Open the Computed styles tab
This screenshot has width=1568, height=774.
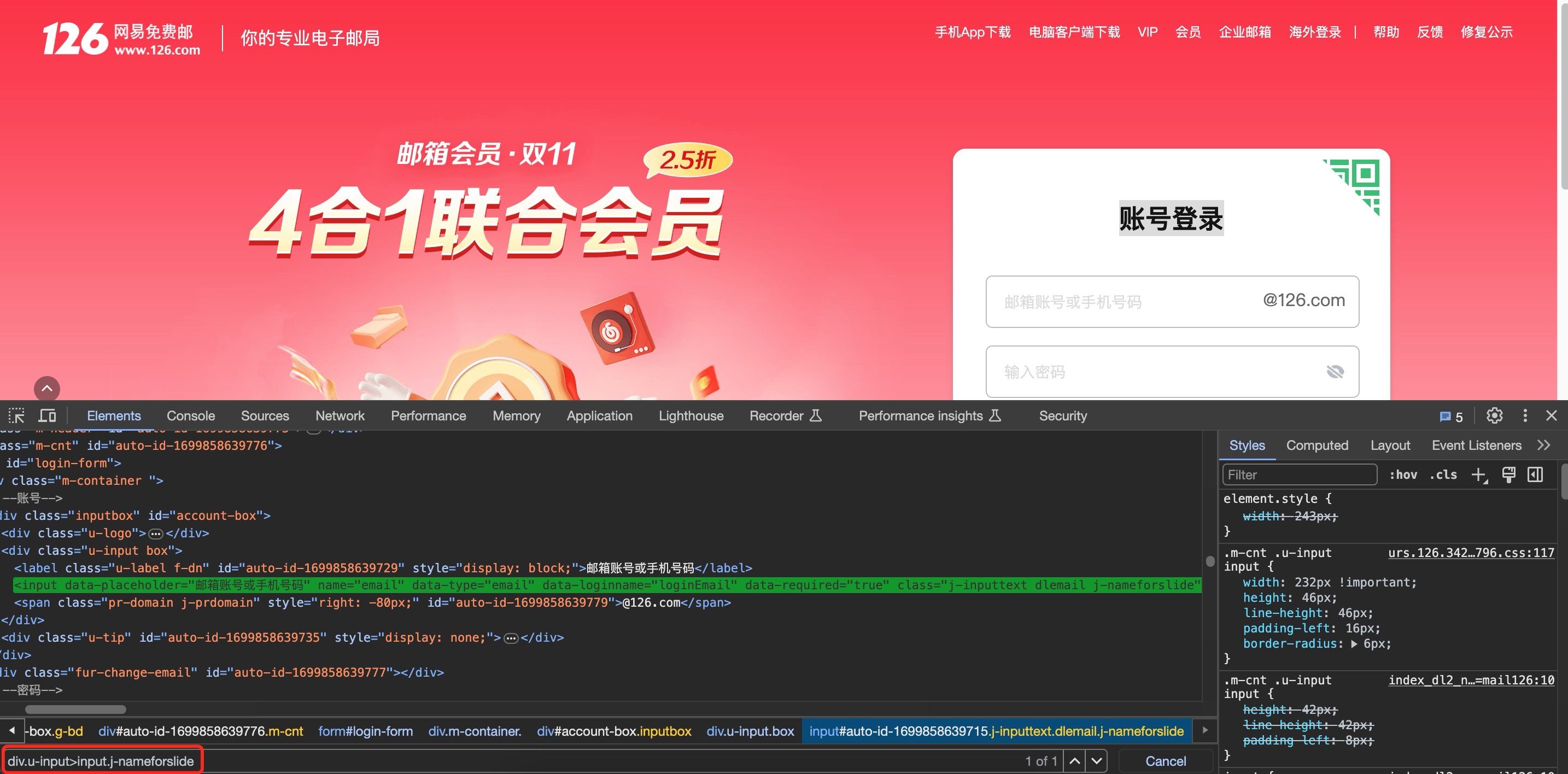tap(1317, 445)
